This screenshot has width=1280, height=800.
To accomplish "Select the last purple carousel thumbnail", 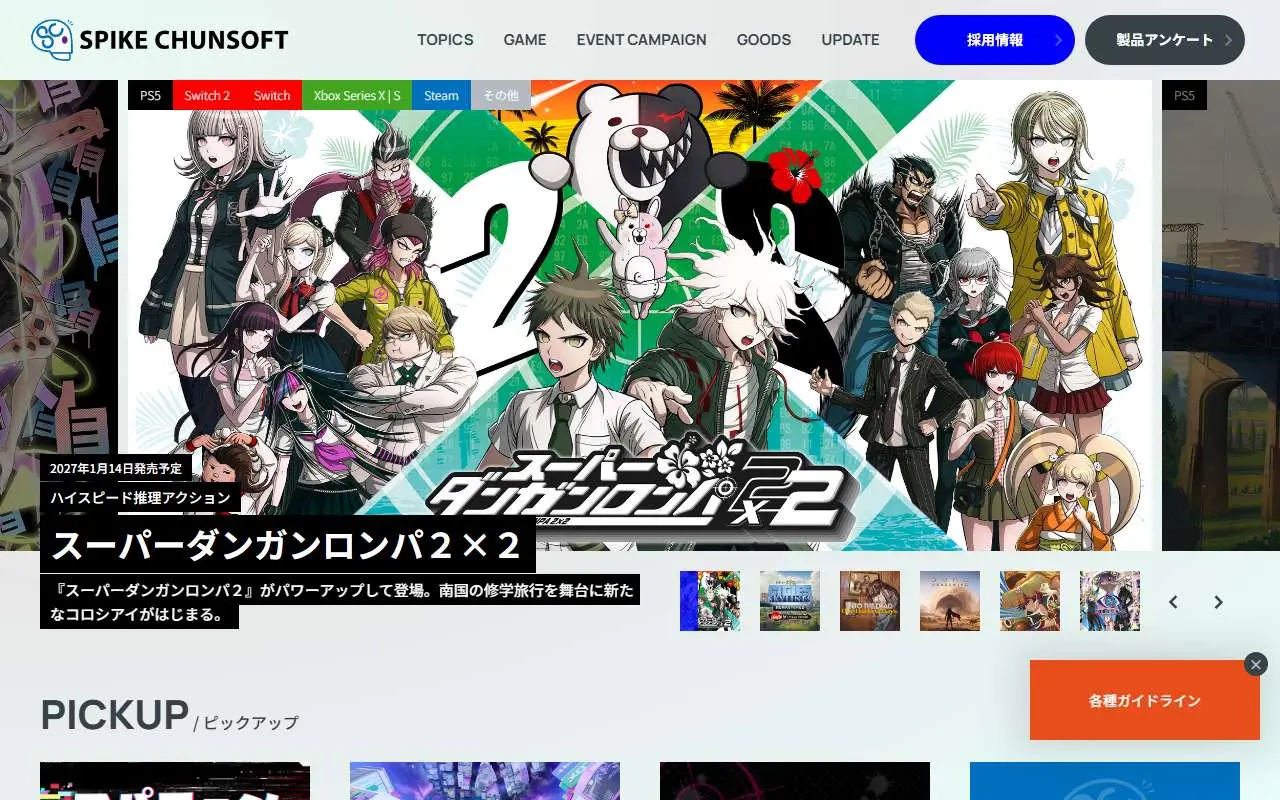I will click(x=1110, y=601).
